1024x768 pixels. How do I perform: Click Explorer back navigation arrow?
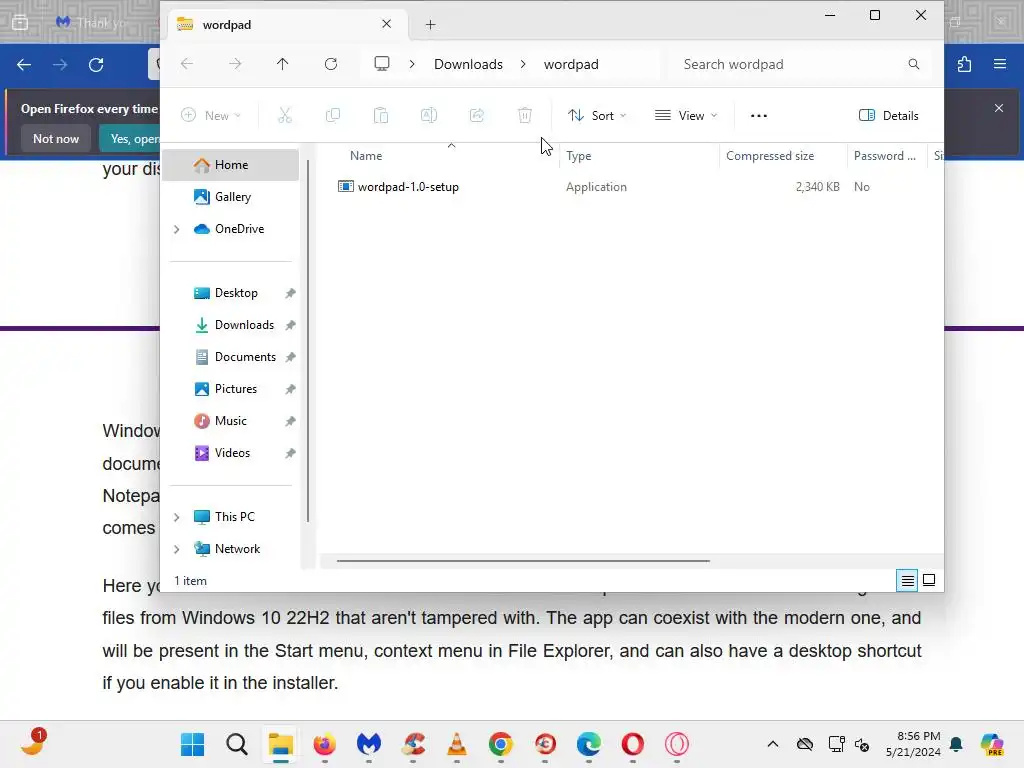coord(187,64)
